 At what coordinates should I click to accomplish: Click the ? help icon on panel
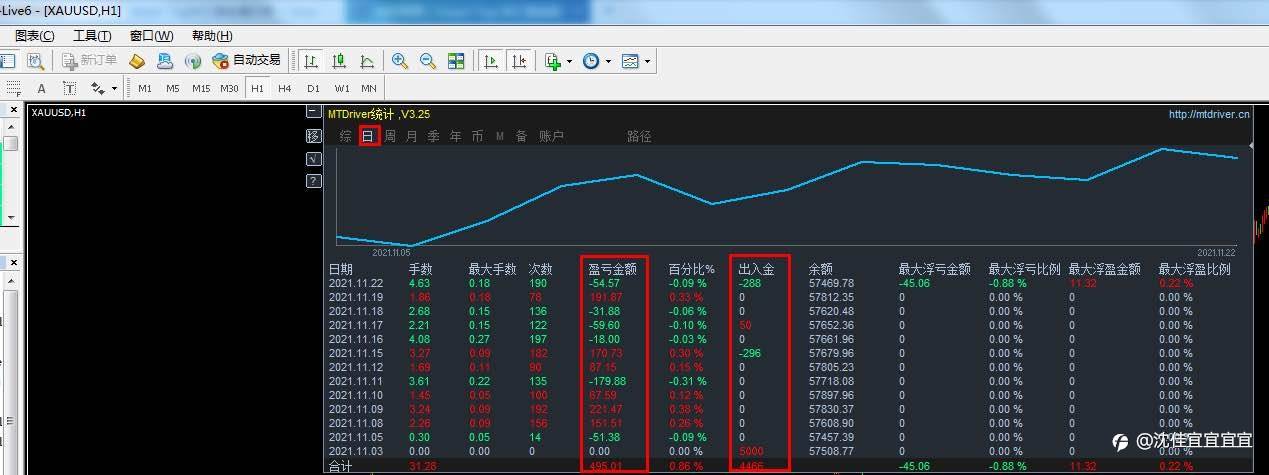click(x=314, y=181)
